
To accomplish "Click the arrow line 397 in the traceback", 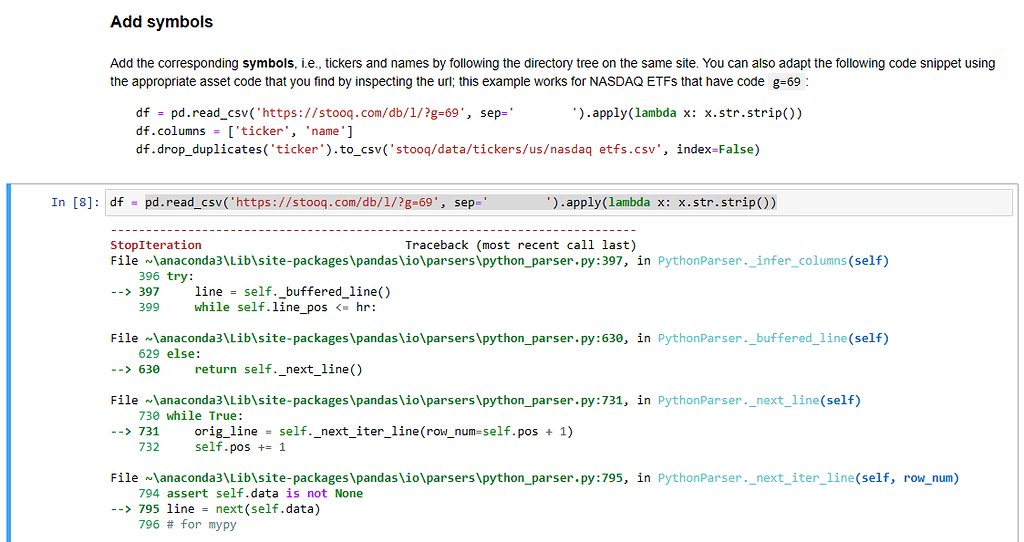I will [292, 292].
